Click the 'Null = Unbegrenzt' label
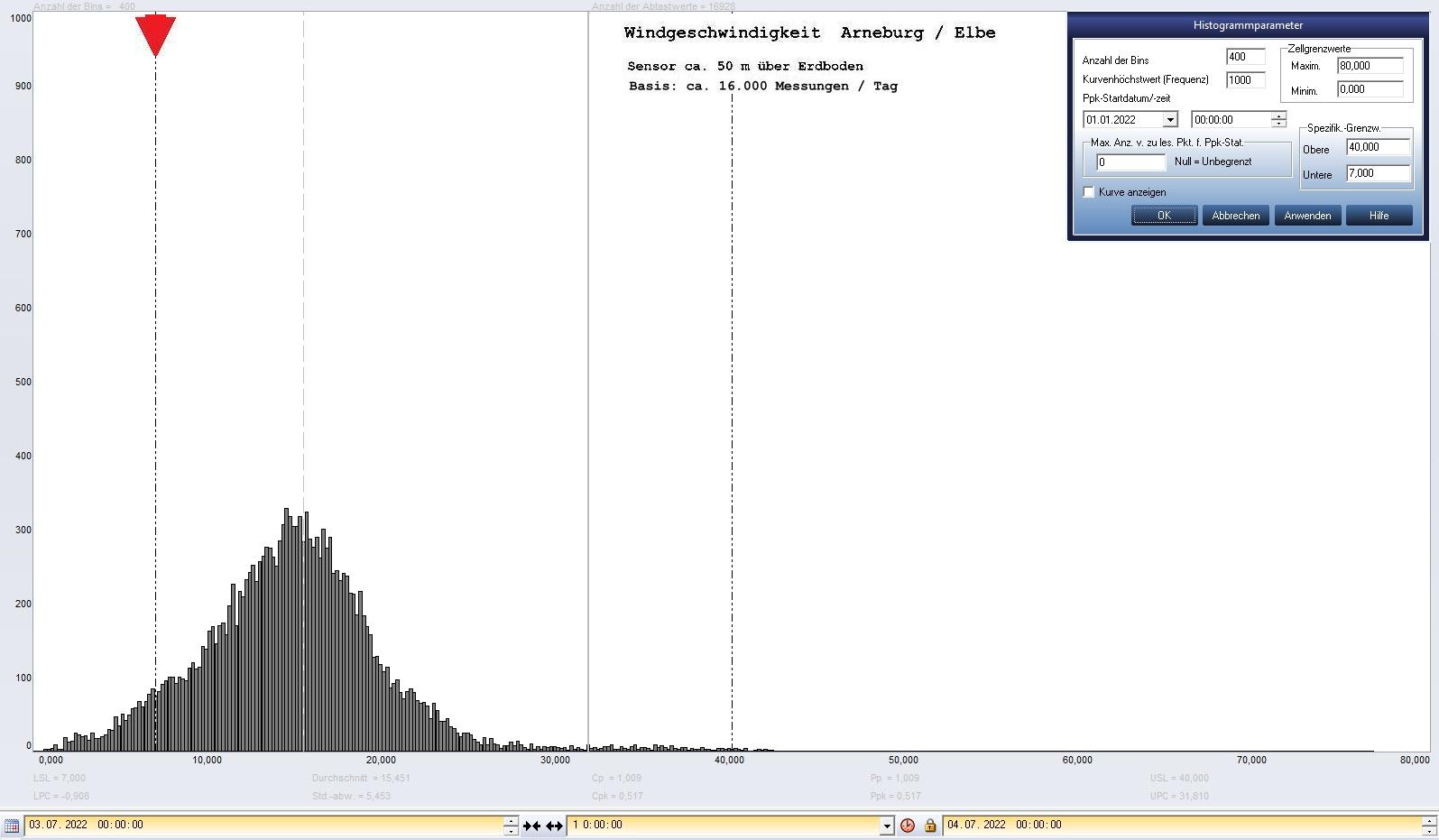The width and height of the screenshot is (1439, 840). click(x=1213, y=162)
